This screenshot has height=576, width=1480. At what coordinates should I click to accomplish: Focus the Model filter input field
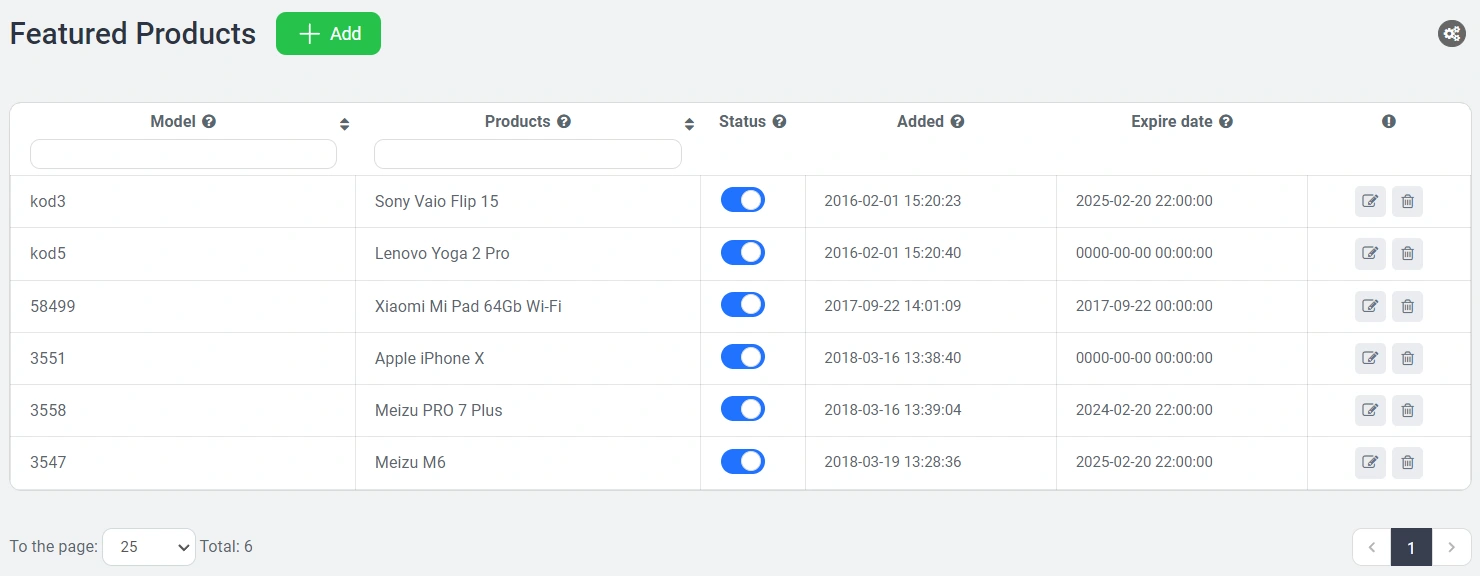coord(183,154)
